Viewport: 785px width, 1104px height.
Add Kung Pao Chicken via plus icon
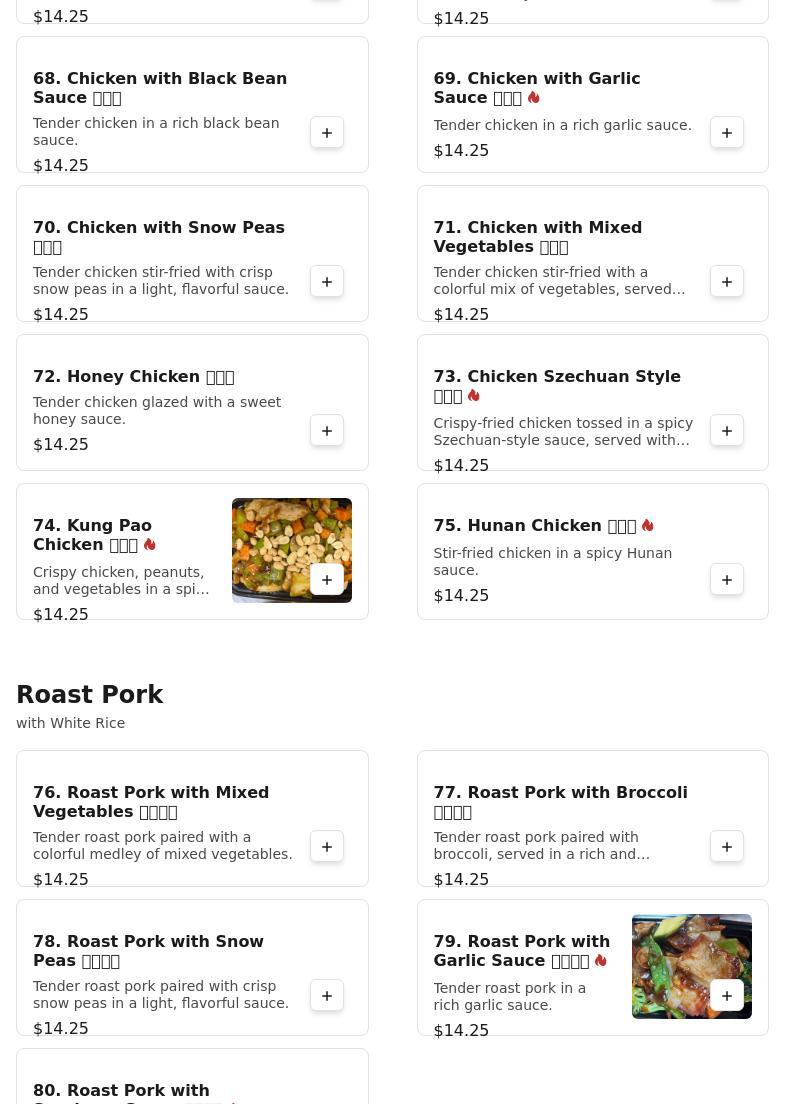[327, 579]
